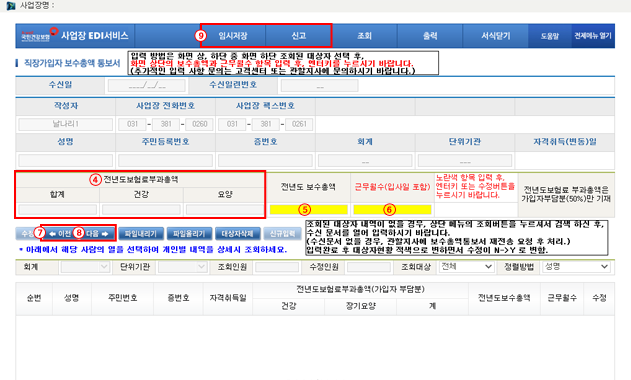Open the 회계 filter dropdown

coord(85,266)
